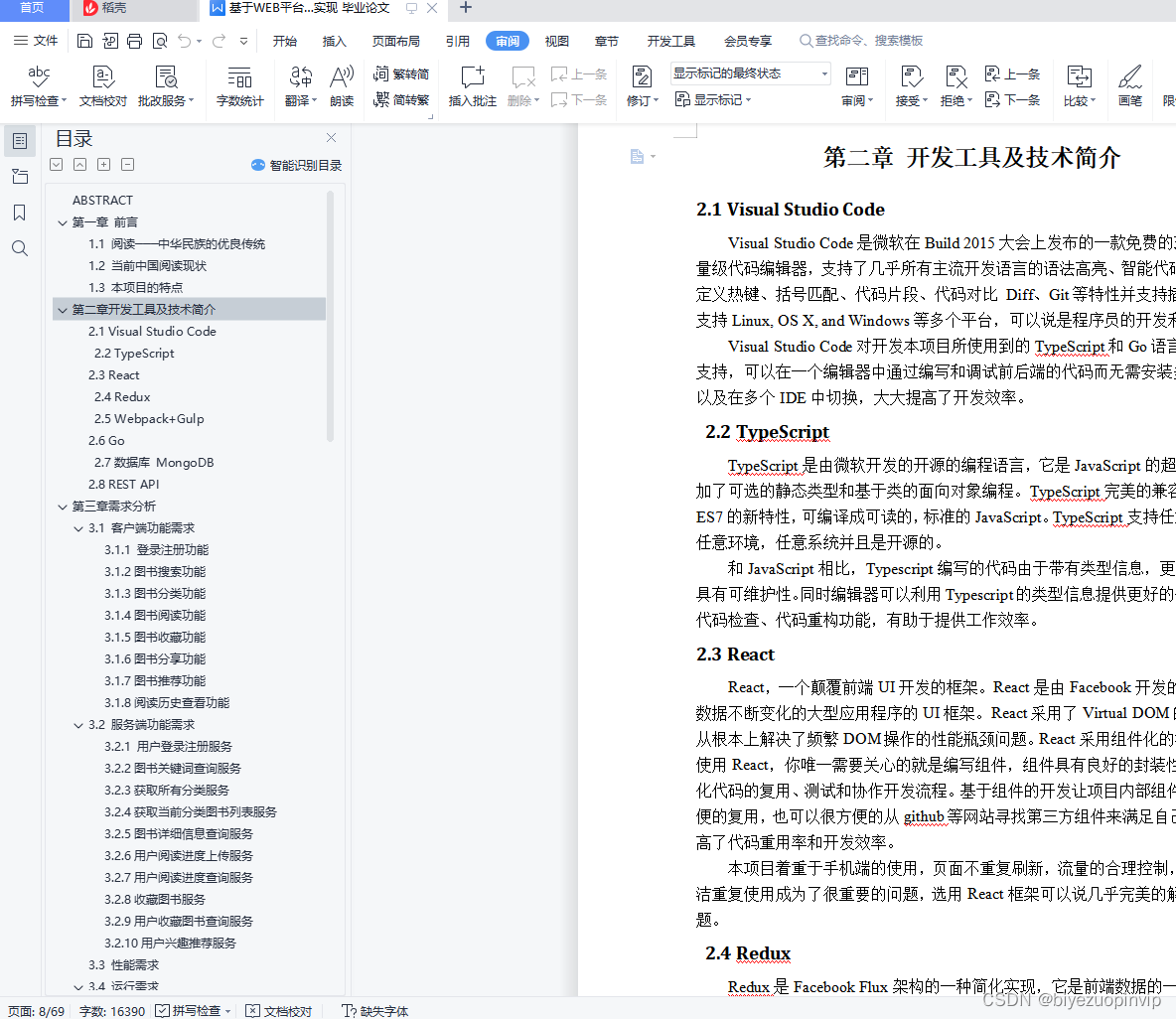Open the 显示标记的最终状态 dropdown

point(822,73)
